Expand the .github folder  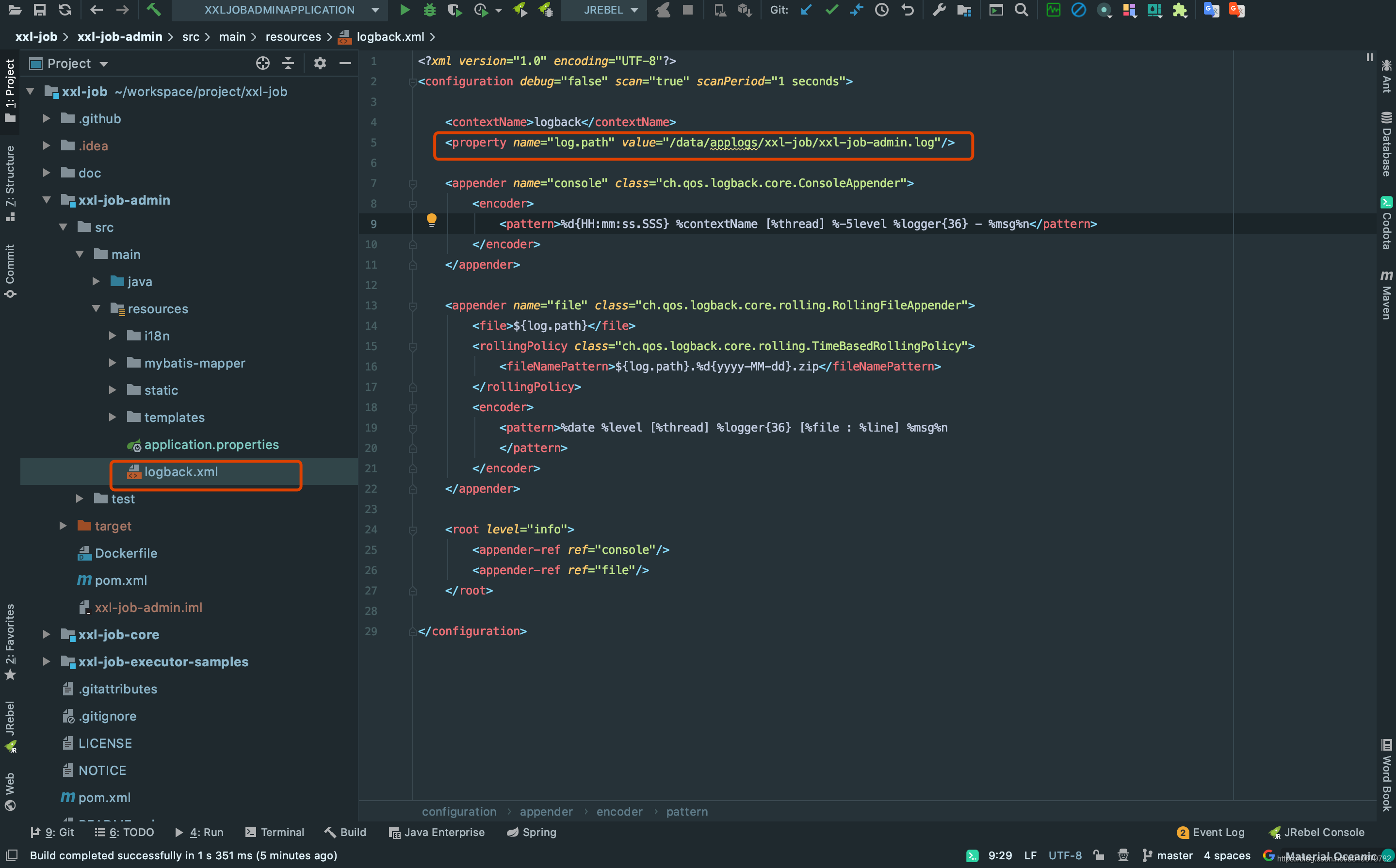click(47, 118)
